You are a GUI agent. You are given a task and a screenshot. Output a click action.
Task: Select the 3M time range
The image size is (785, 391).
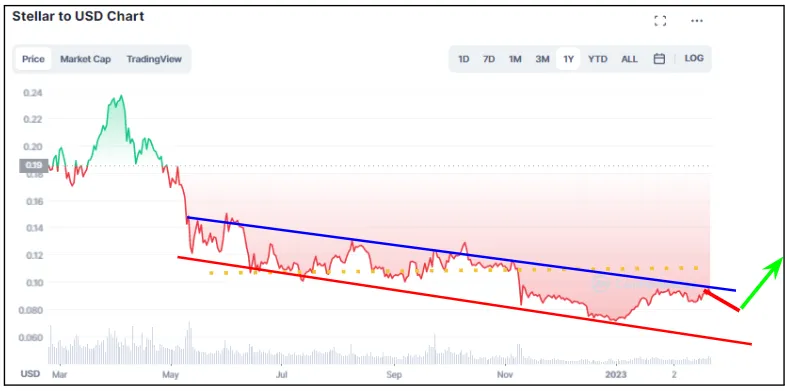(542, 59)
